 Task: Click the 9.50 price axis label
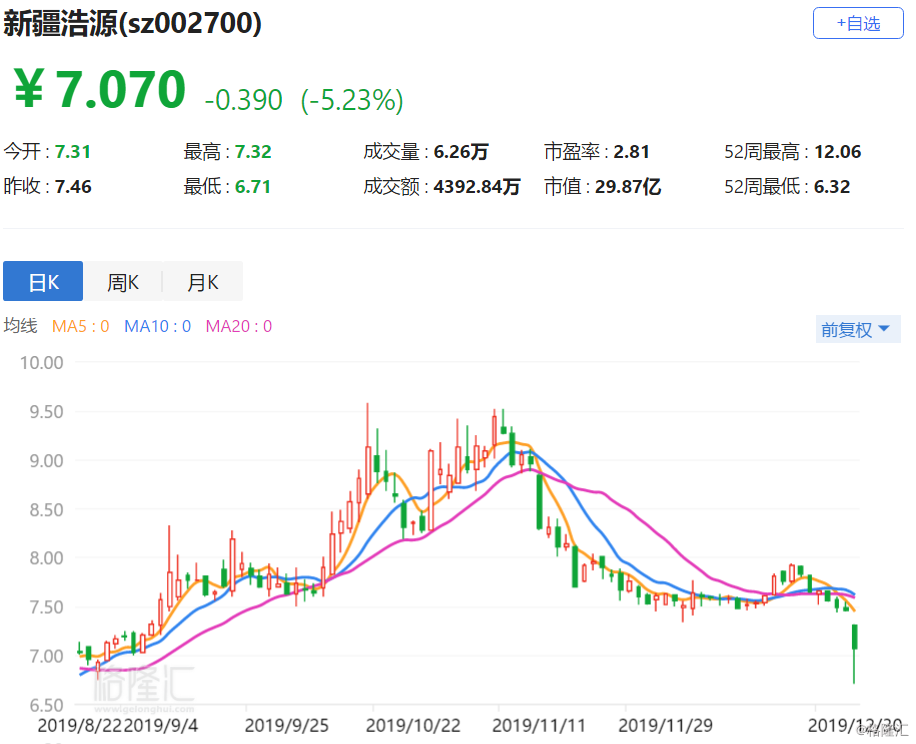[x=46, y=412]
